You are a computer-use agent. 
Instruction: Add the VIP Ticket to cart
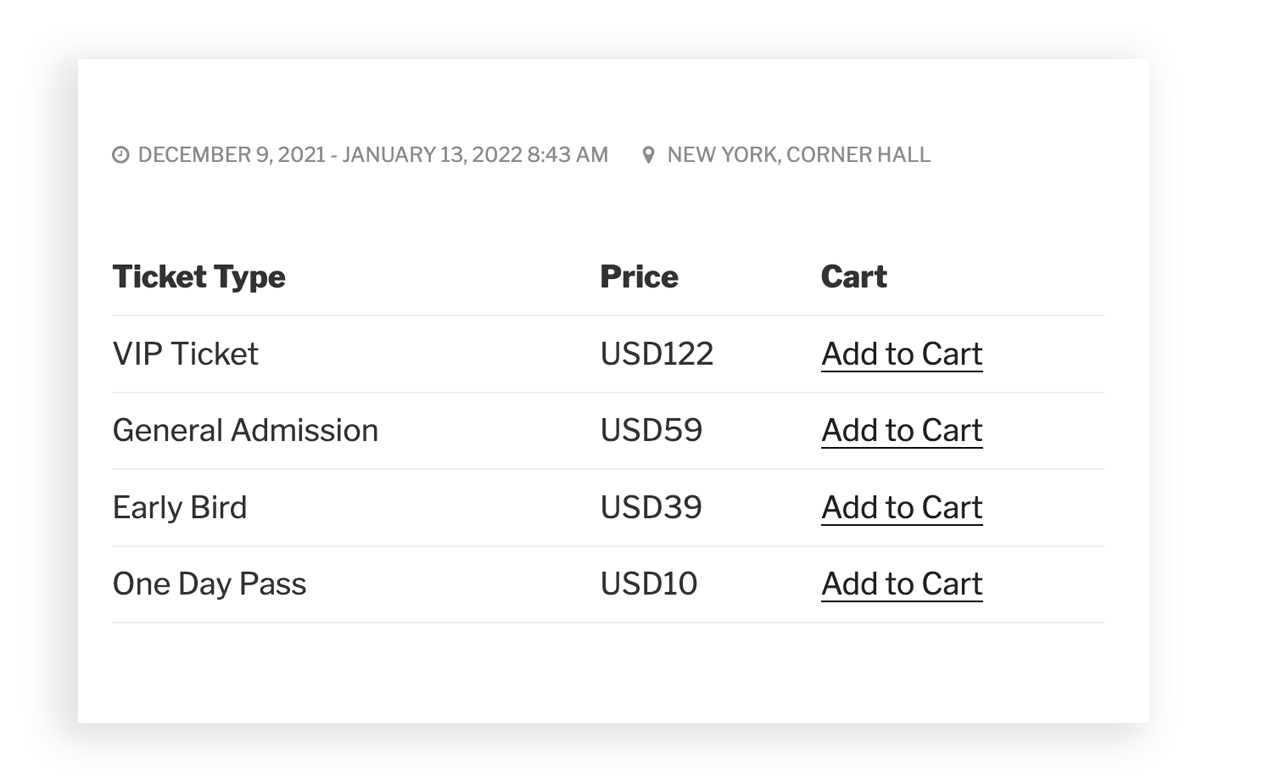click(901, 354)
